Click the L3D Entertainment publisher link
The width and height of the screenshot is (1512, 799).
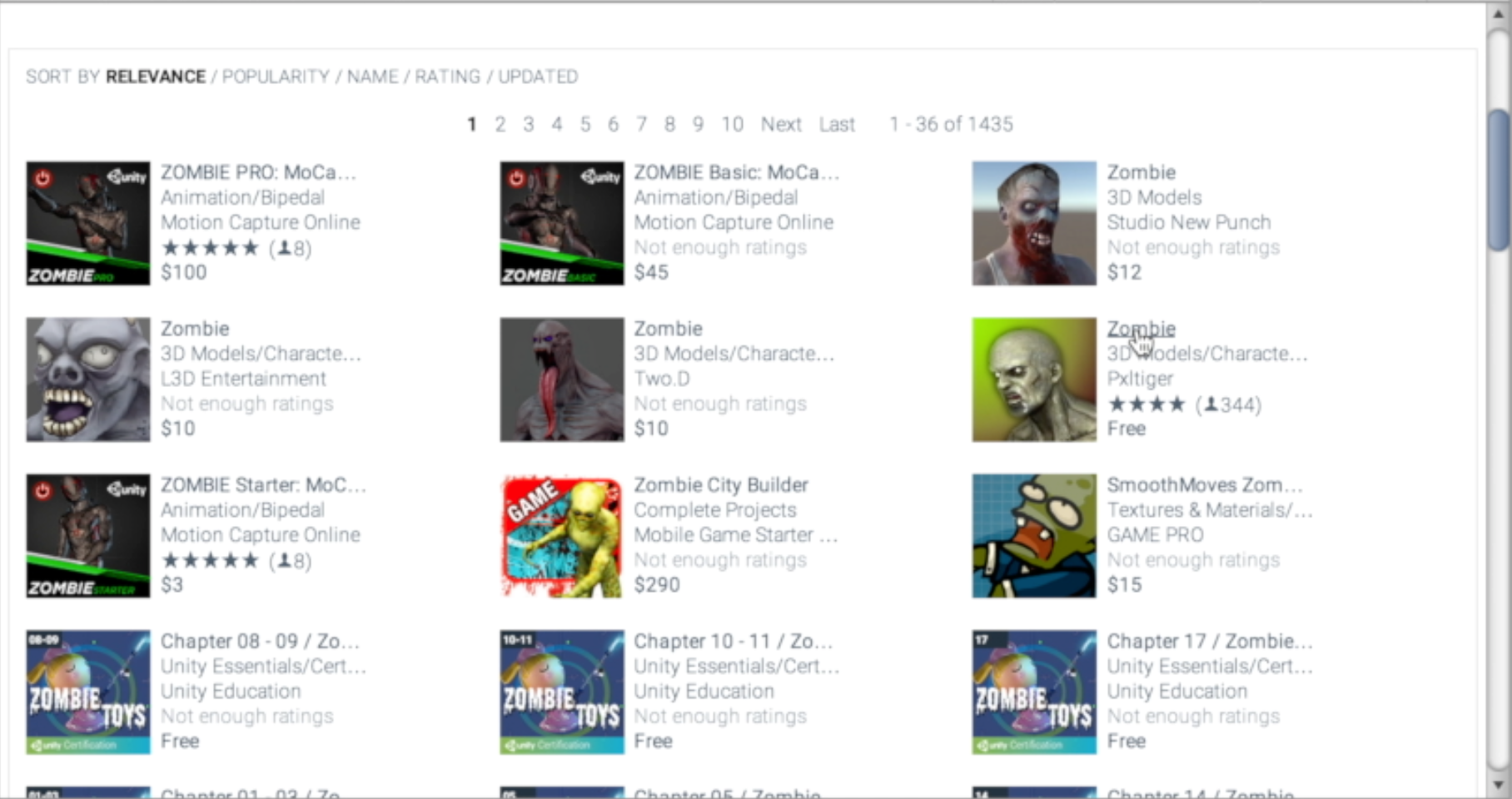click(x=243, y=379)
